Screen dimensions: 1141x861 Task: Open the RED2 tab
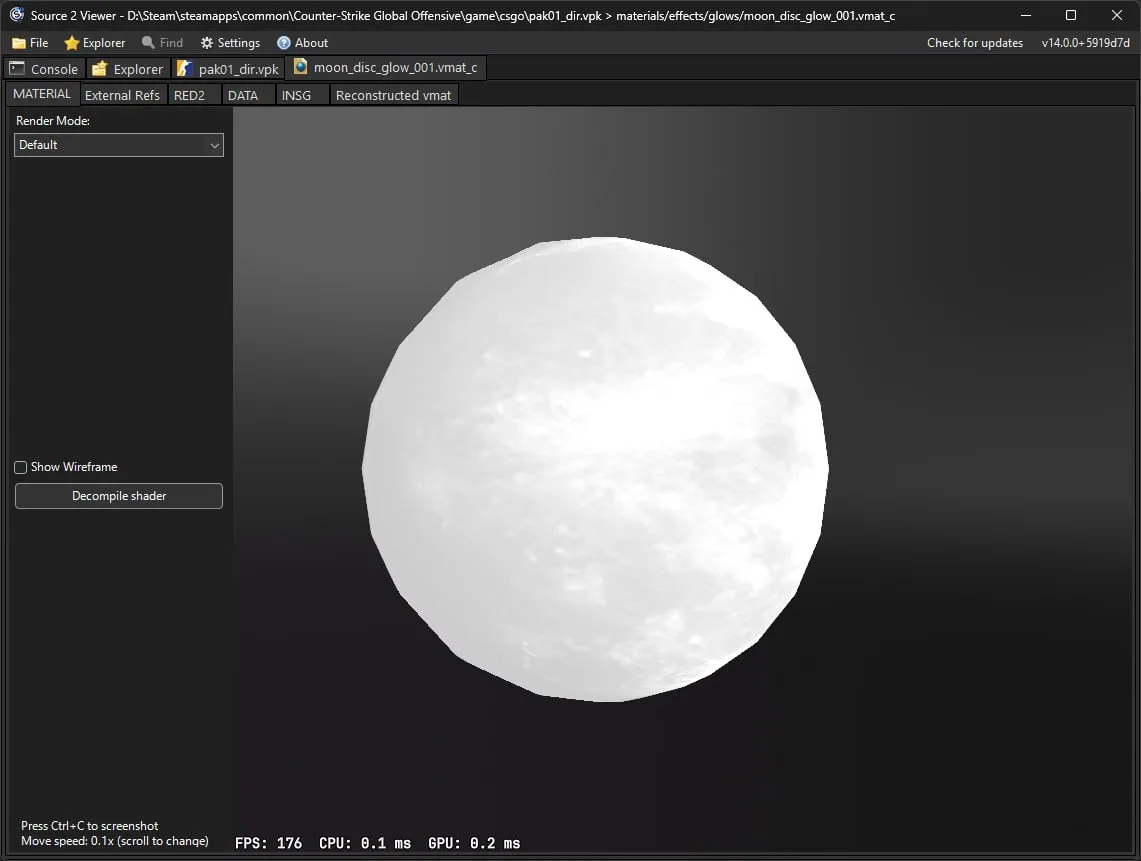click(x=189, y=95)
